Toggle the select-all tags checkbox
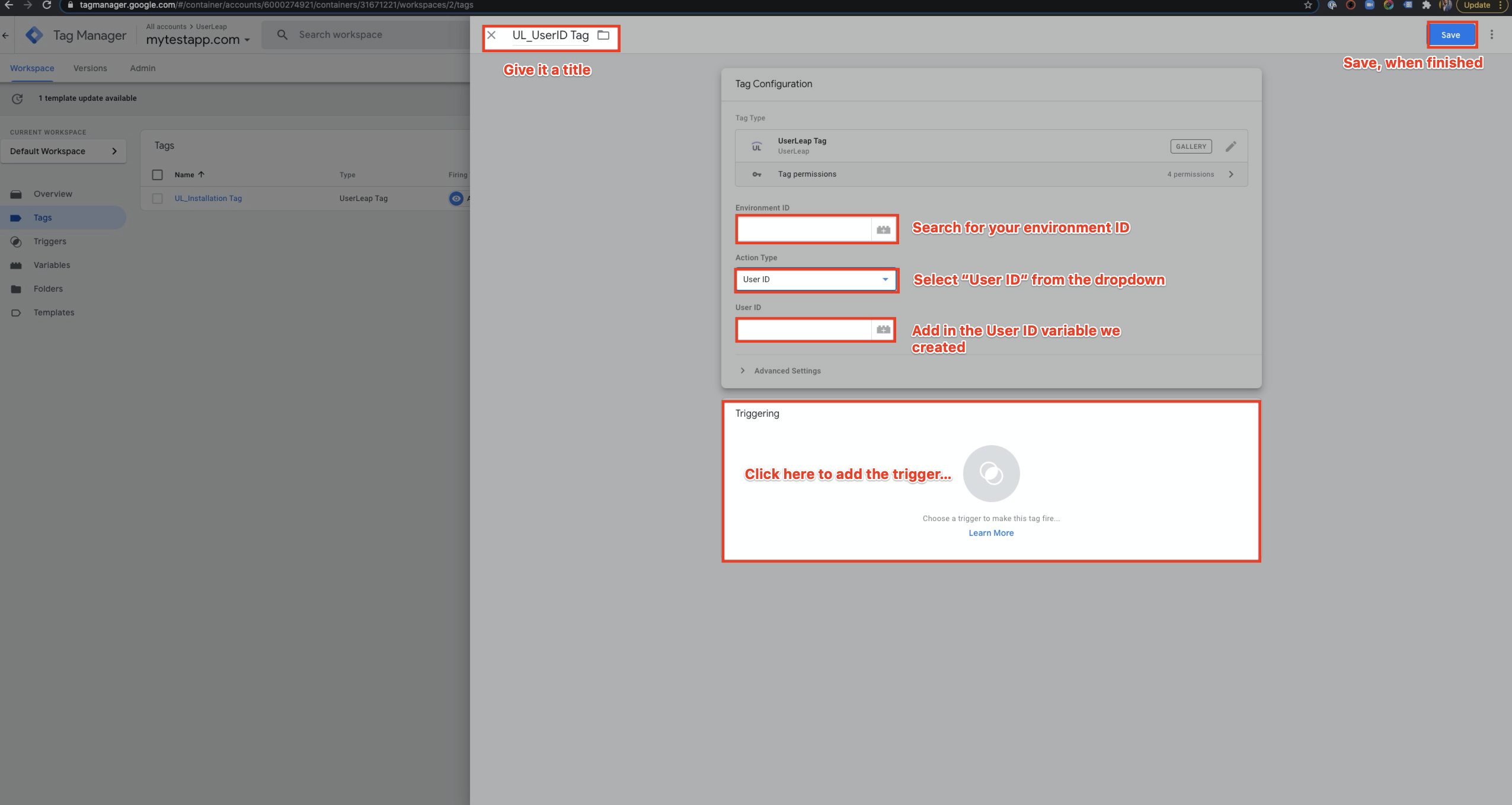This screenshot has width=1512, height=805. coord(157,175)
